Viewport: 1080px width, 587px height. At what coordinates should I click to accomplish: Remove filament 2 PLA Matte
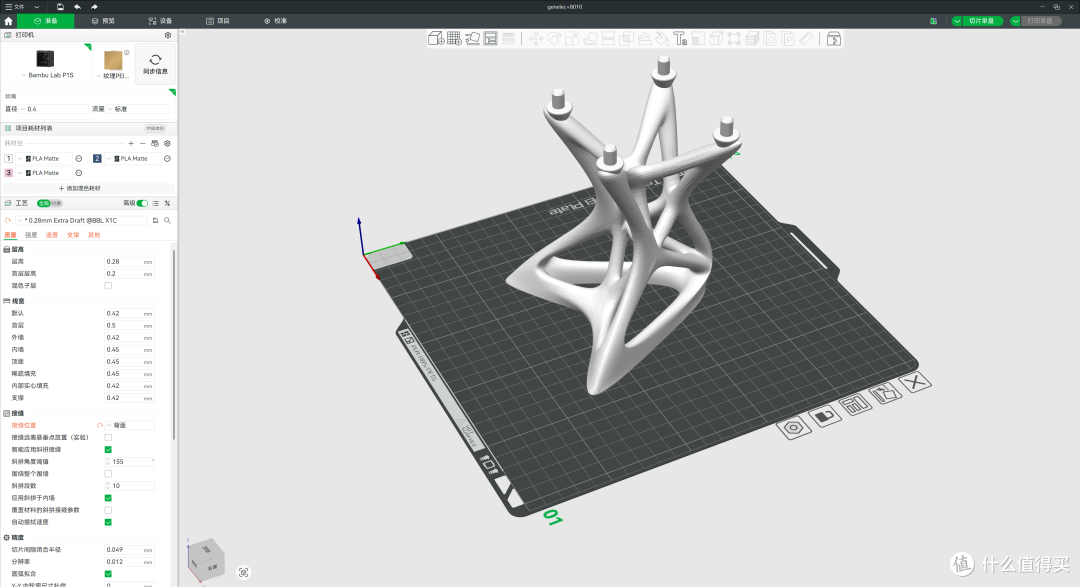pyautogui.click(x=167, y=158)
